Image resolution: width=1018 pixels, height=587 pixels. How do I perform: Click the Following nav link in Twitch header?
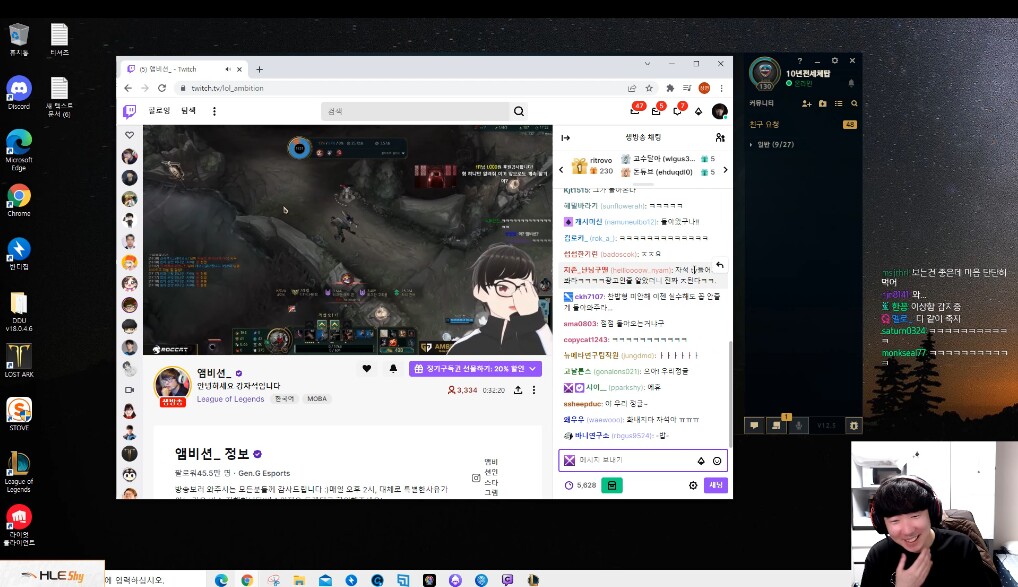159,111
